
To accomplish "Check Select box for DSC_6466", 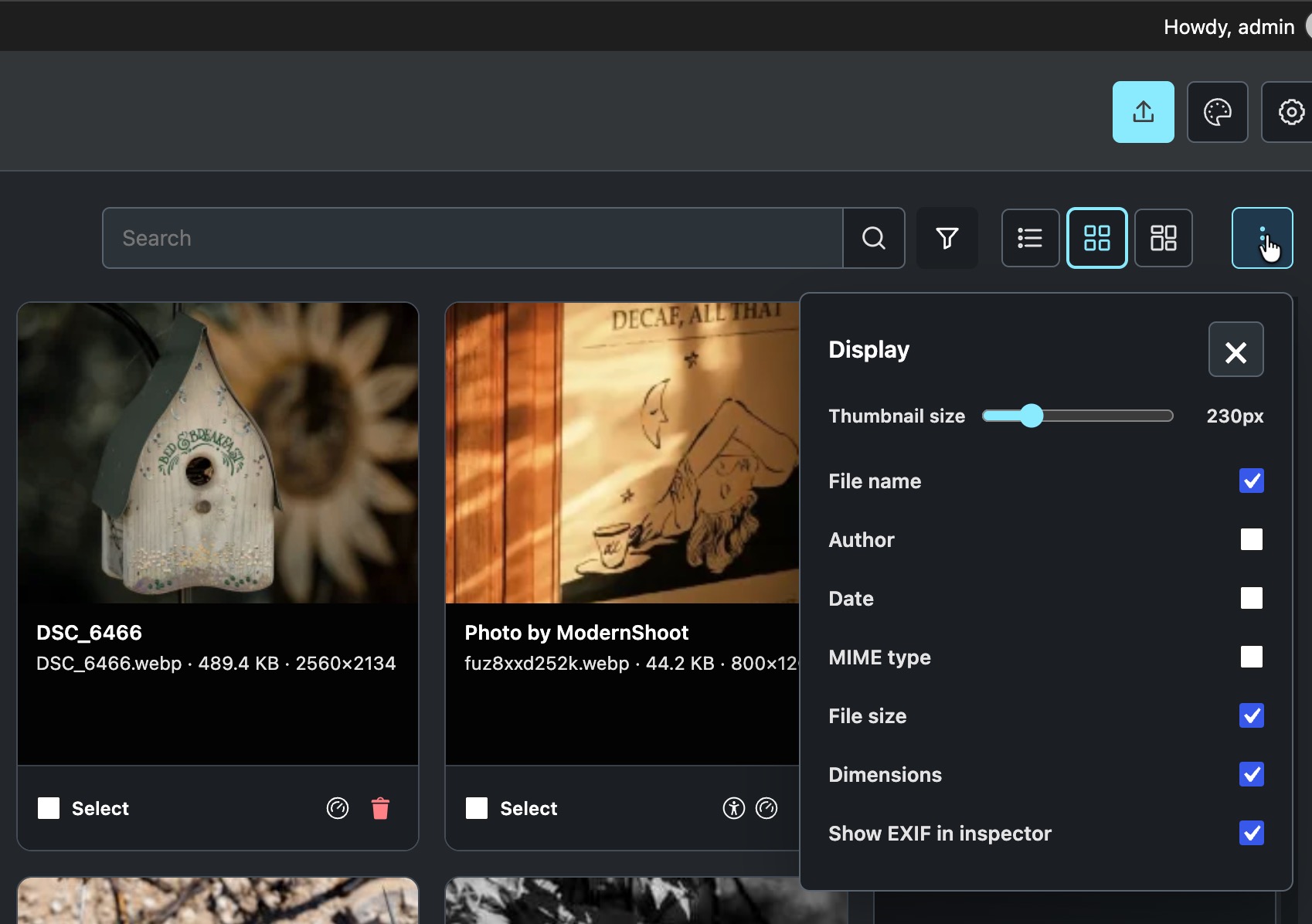I will click(x=49, y=808).
